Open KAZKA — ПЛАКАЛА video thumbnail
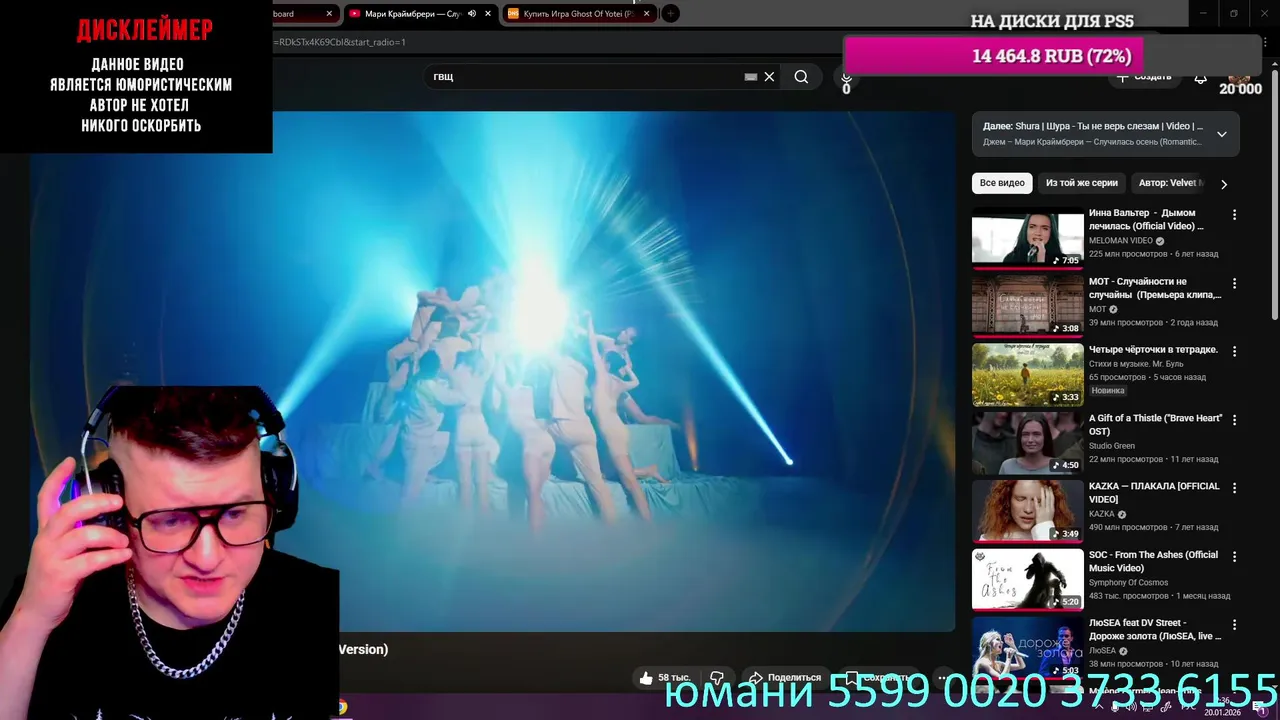 tap(1028, 511)
